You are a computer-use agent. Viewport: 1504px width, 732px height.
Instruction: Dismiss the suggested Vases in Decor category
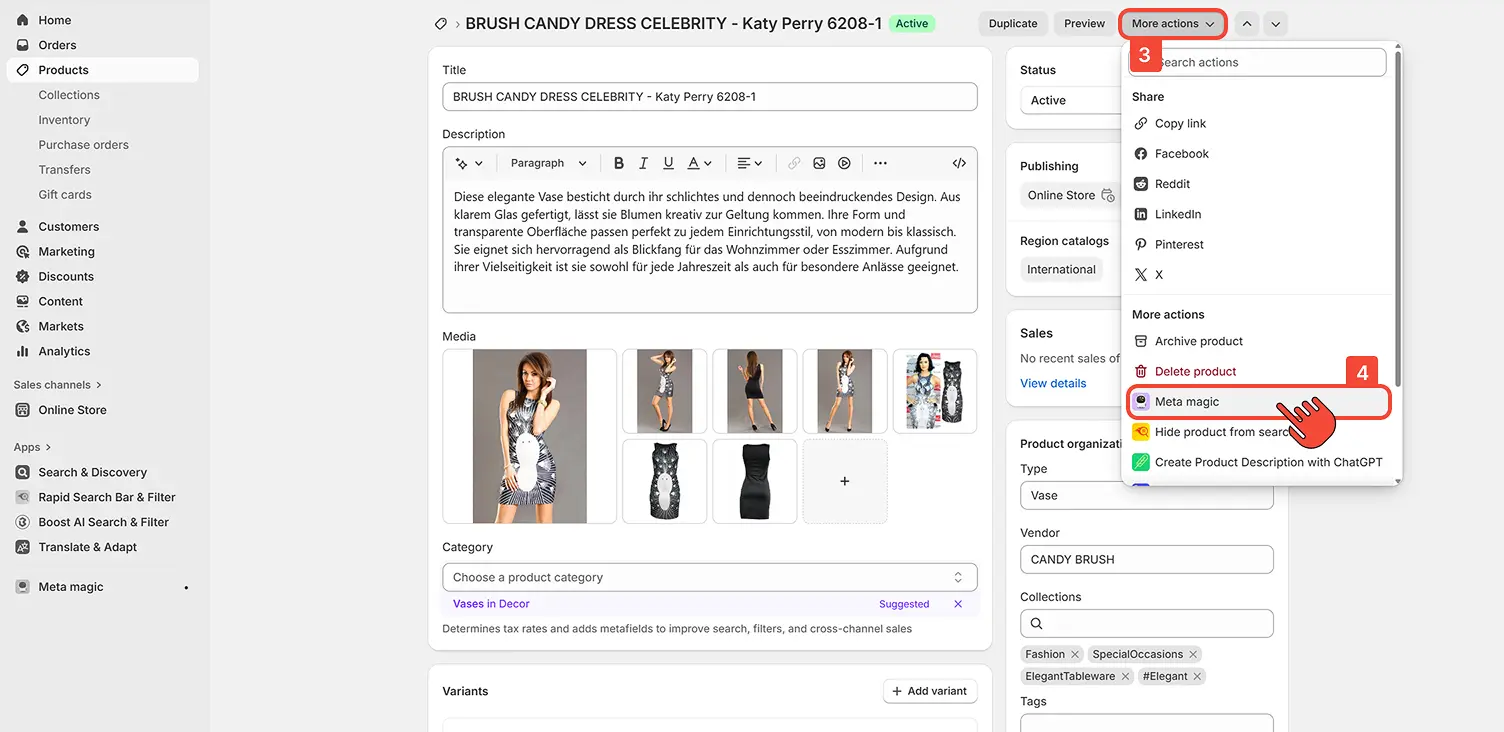tap(958, 604)
